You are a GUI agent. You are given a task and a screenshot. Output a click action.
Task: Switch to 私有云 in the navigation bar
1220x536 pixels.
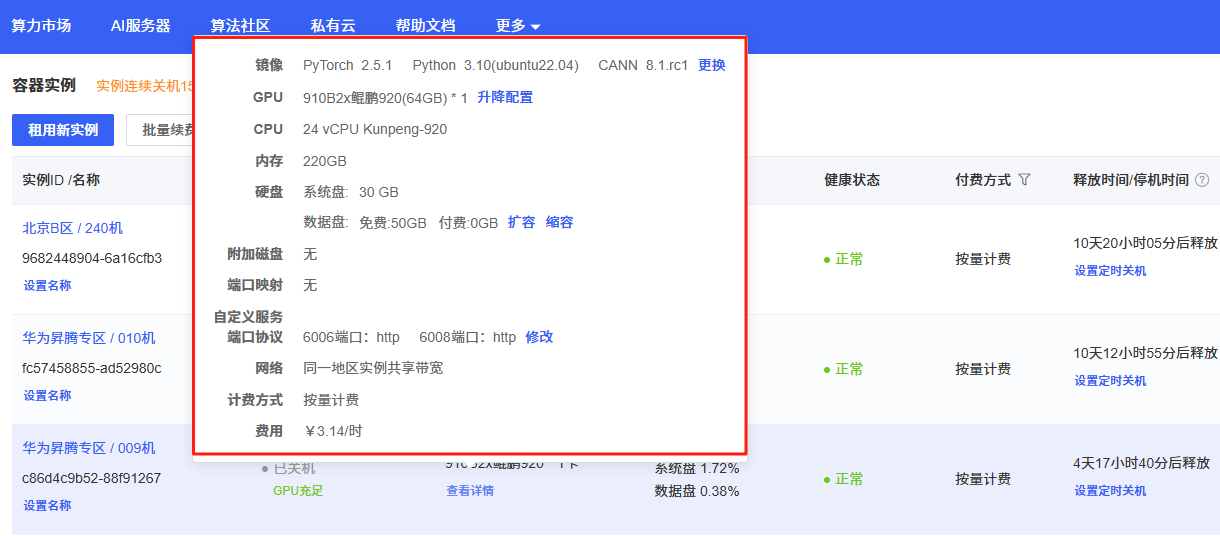[333, 26]
